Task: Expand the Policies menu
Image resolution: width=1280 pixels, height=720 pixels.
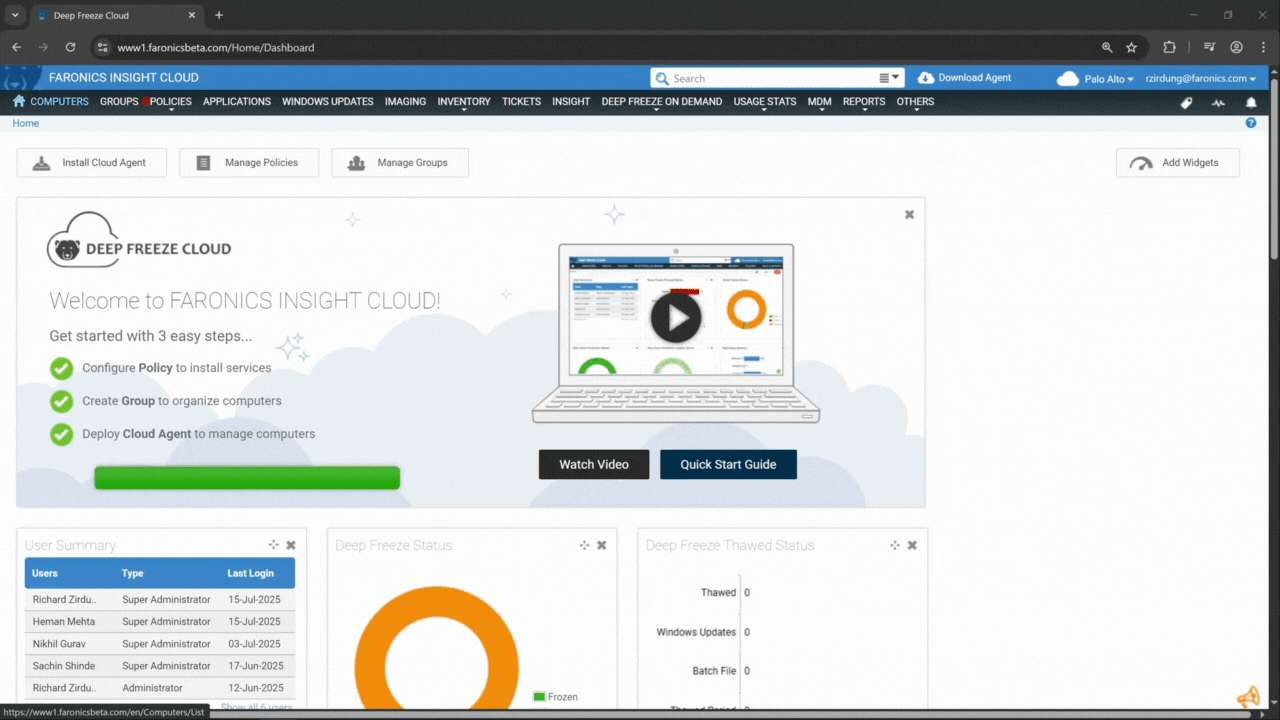Action: (x=171, y=102)
